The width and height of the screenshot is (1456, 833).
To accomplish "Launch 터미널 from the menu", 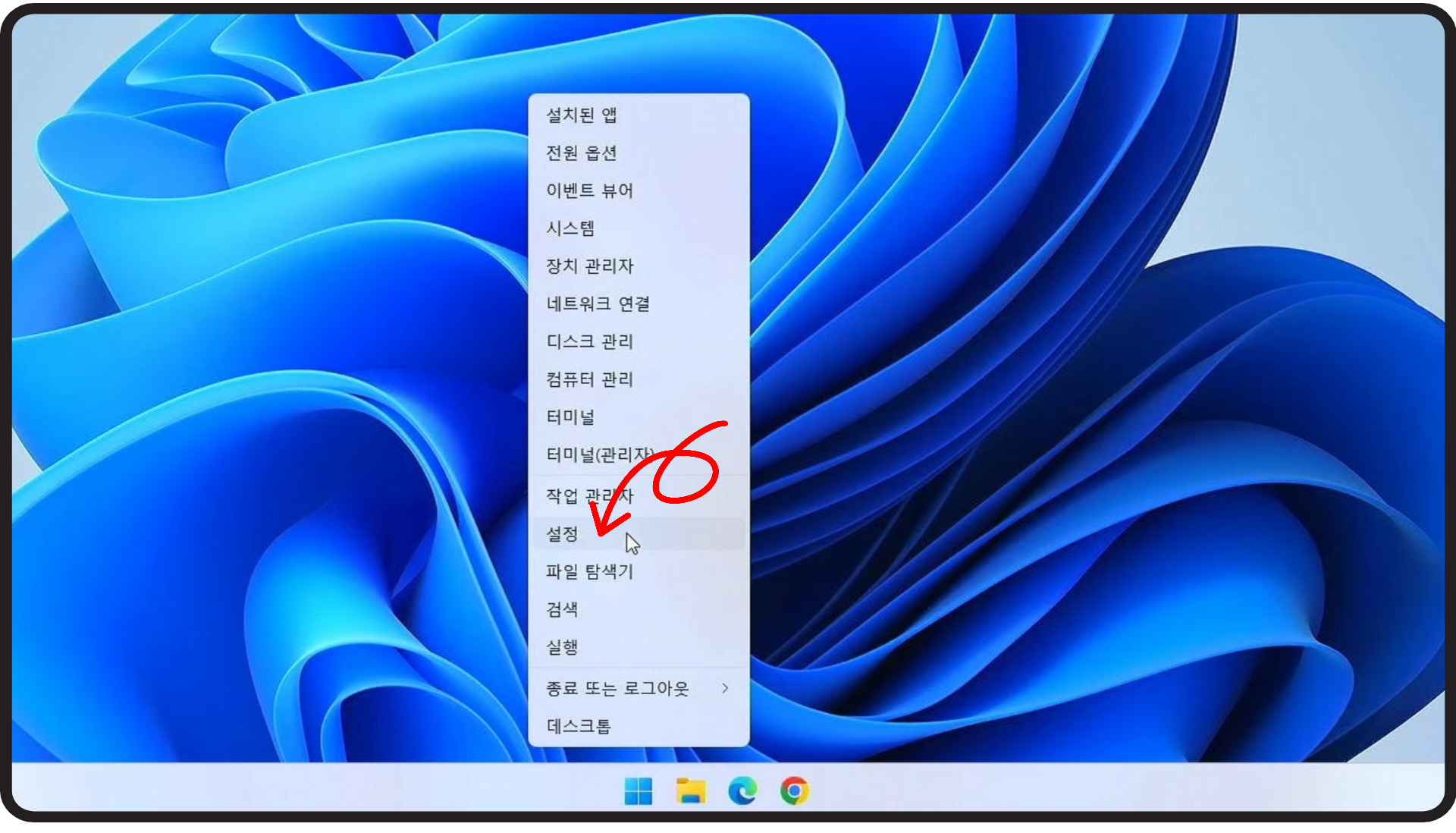I will [570, 417].
